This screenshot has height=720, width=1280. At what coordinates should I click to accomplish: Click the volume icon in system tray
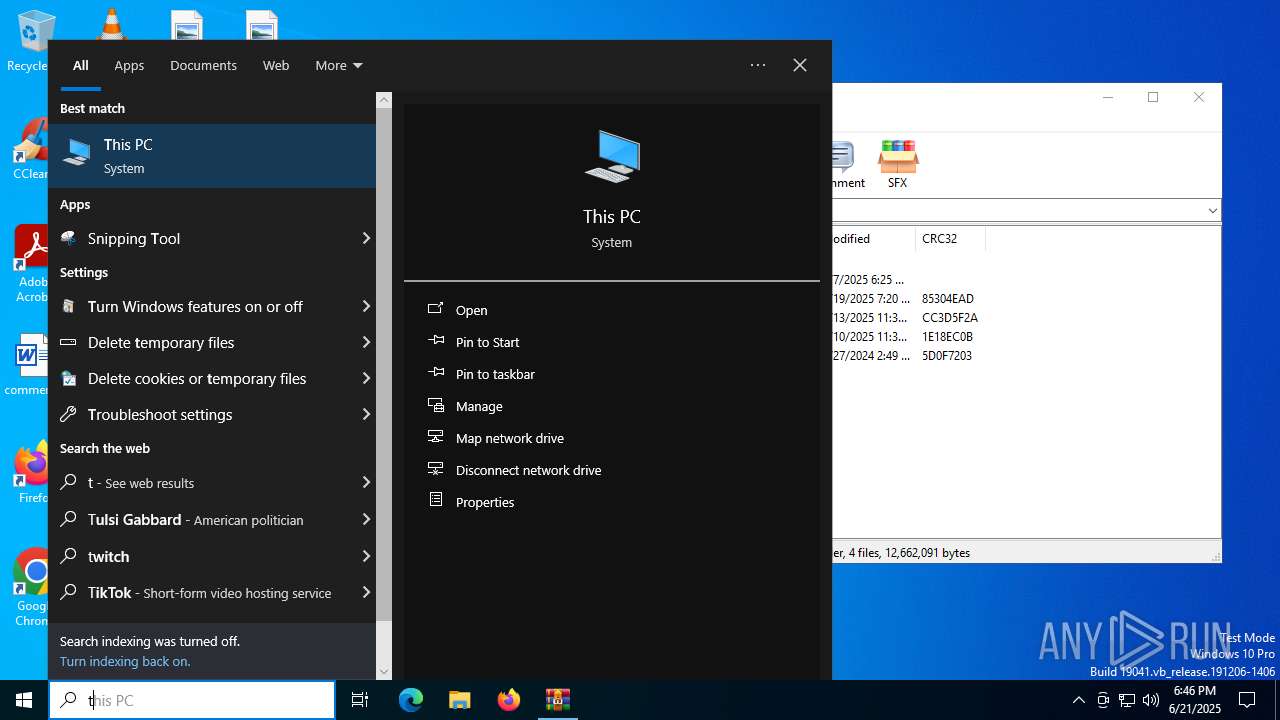(x=1151, y=700)
